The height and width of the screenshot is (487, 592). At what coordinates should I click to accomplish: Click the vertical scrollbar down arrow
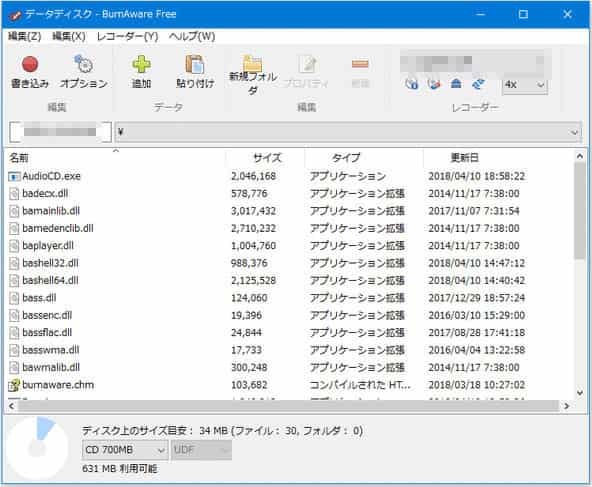click(580, 393)
